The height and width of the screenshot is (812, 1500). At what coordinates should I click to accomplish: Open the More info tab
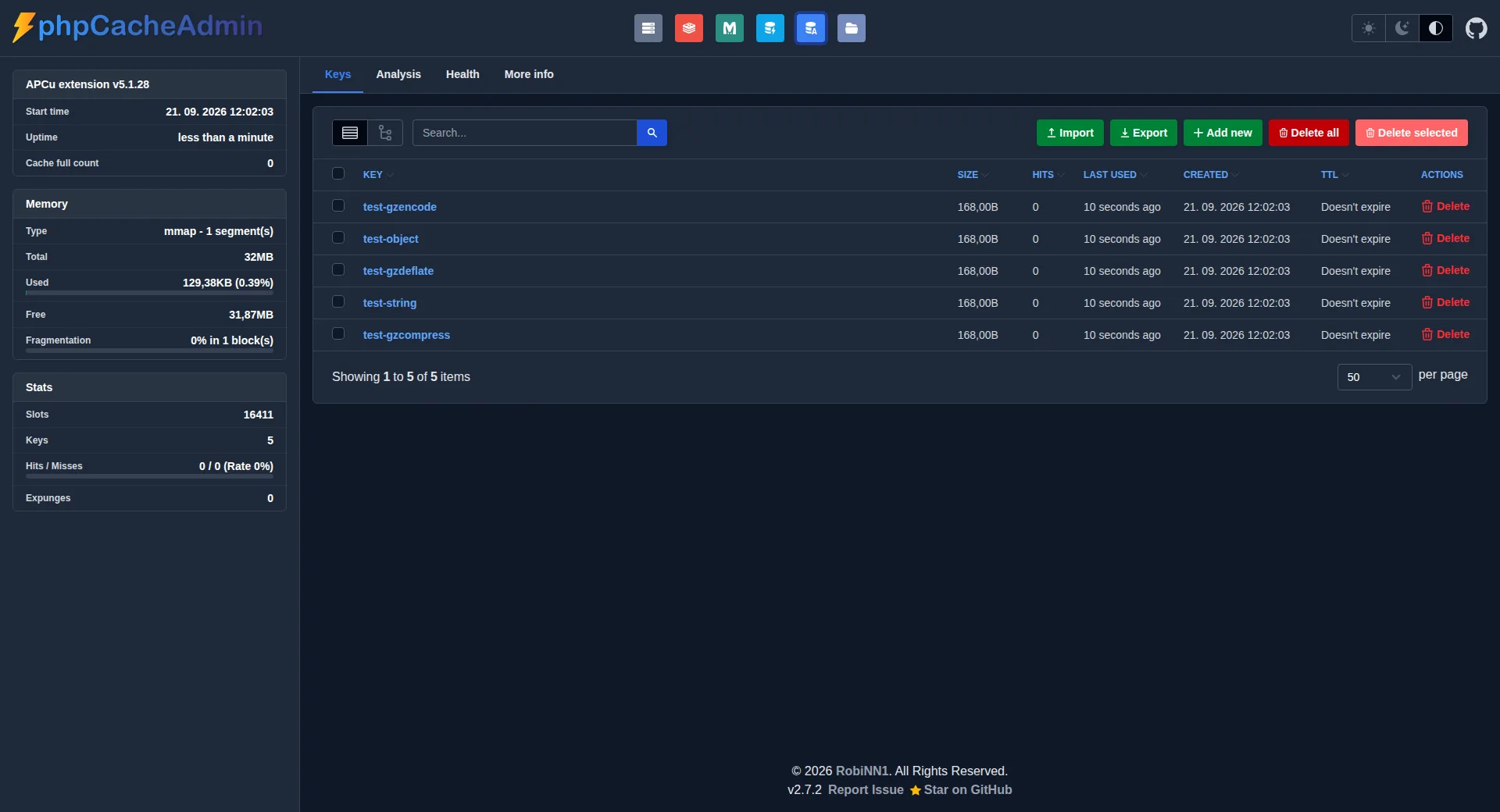(529, 74)
